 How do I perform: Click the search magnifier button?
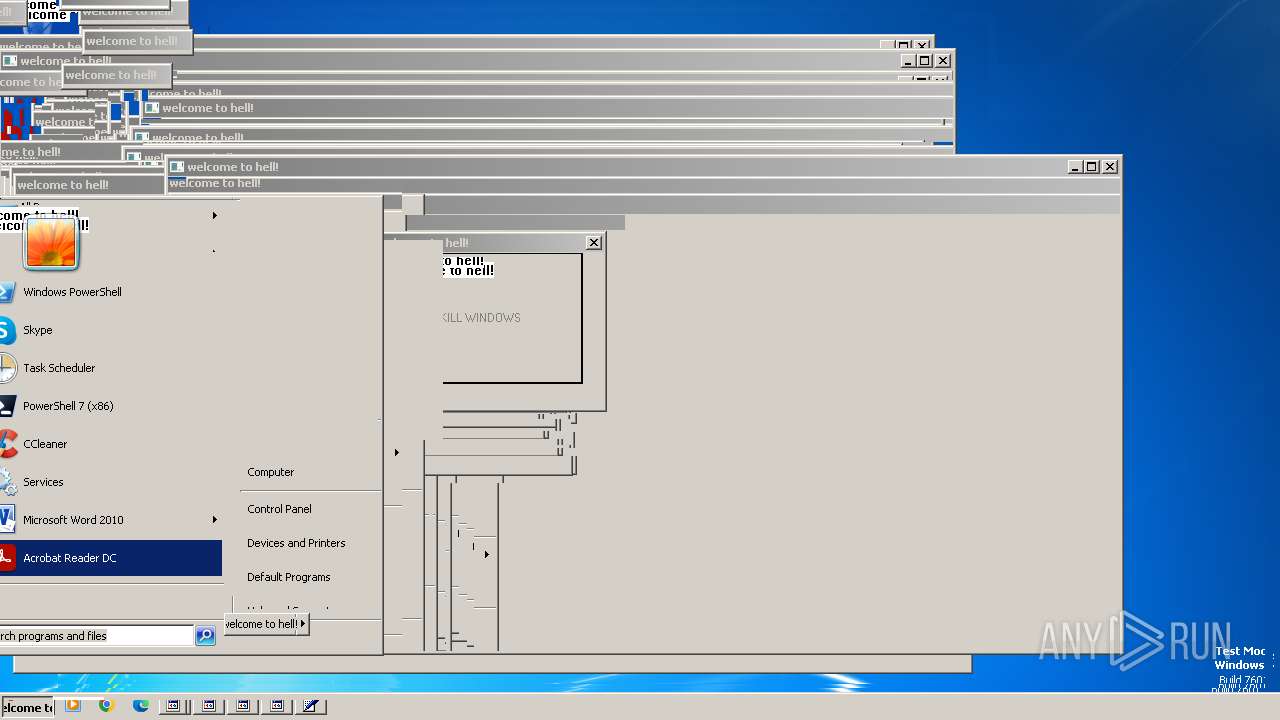pos(205,636)
